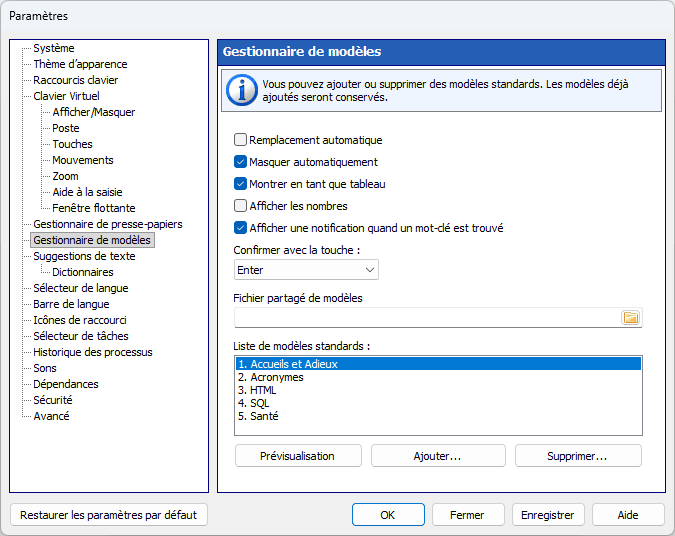Select Barre de langue item
The height and width of the screenshot is (536, 675).
[x=71, y=304]
